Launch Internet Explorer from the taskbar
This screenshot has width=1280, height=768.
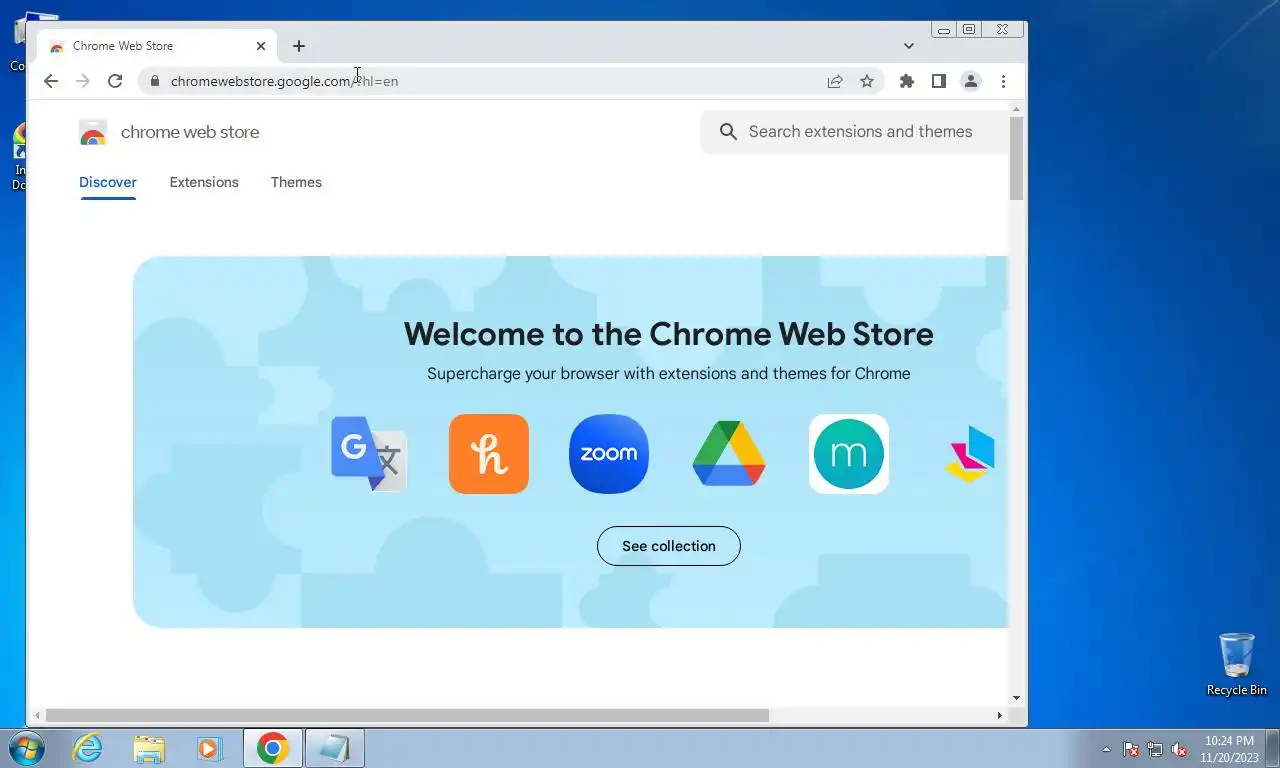point(88,748)
